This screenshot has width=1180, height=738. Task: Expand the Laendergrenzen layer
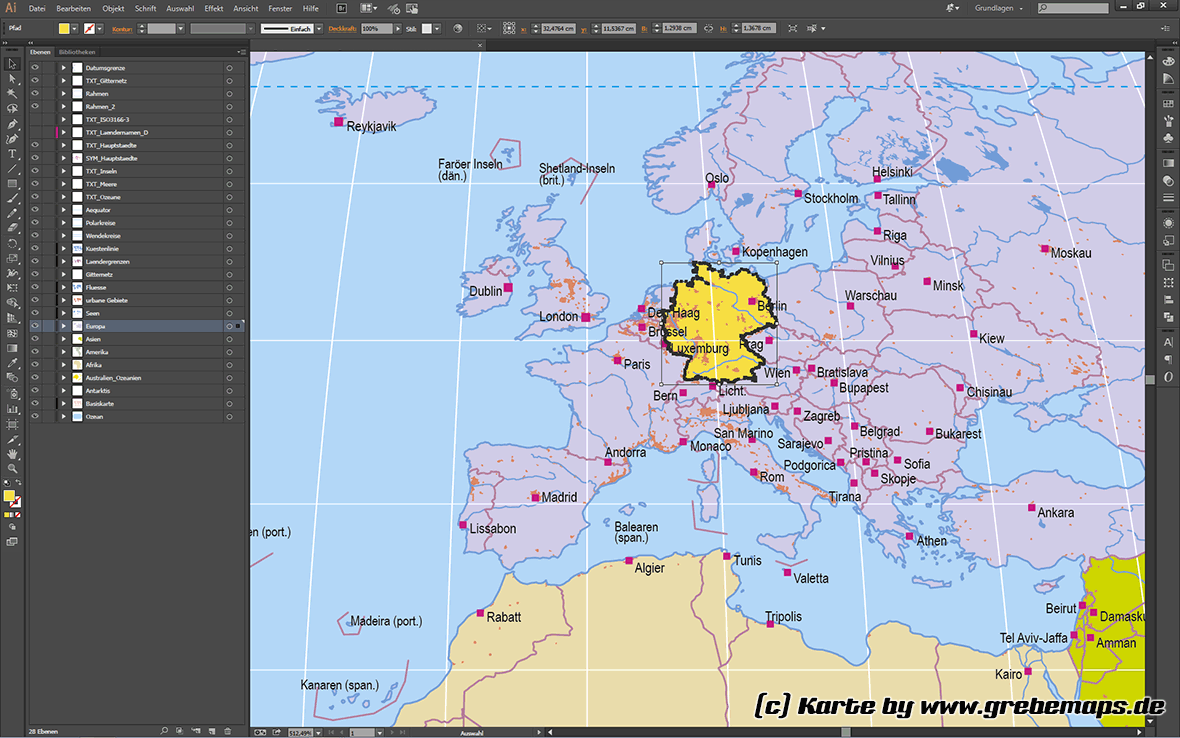(x=63, y=261)
